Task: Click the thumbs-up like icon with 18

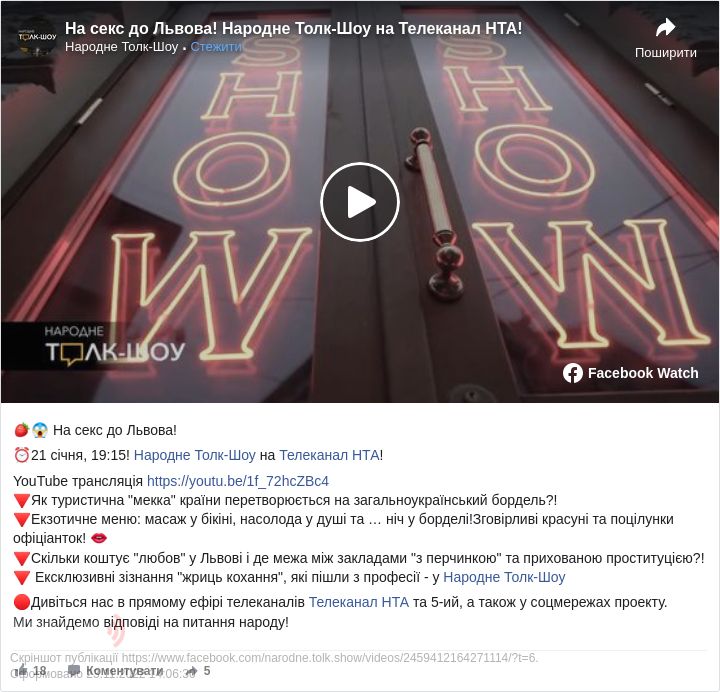Action: 21,670
